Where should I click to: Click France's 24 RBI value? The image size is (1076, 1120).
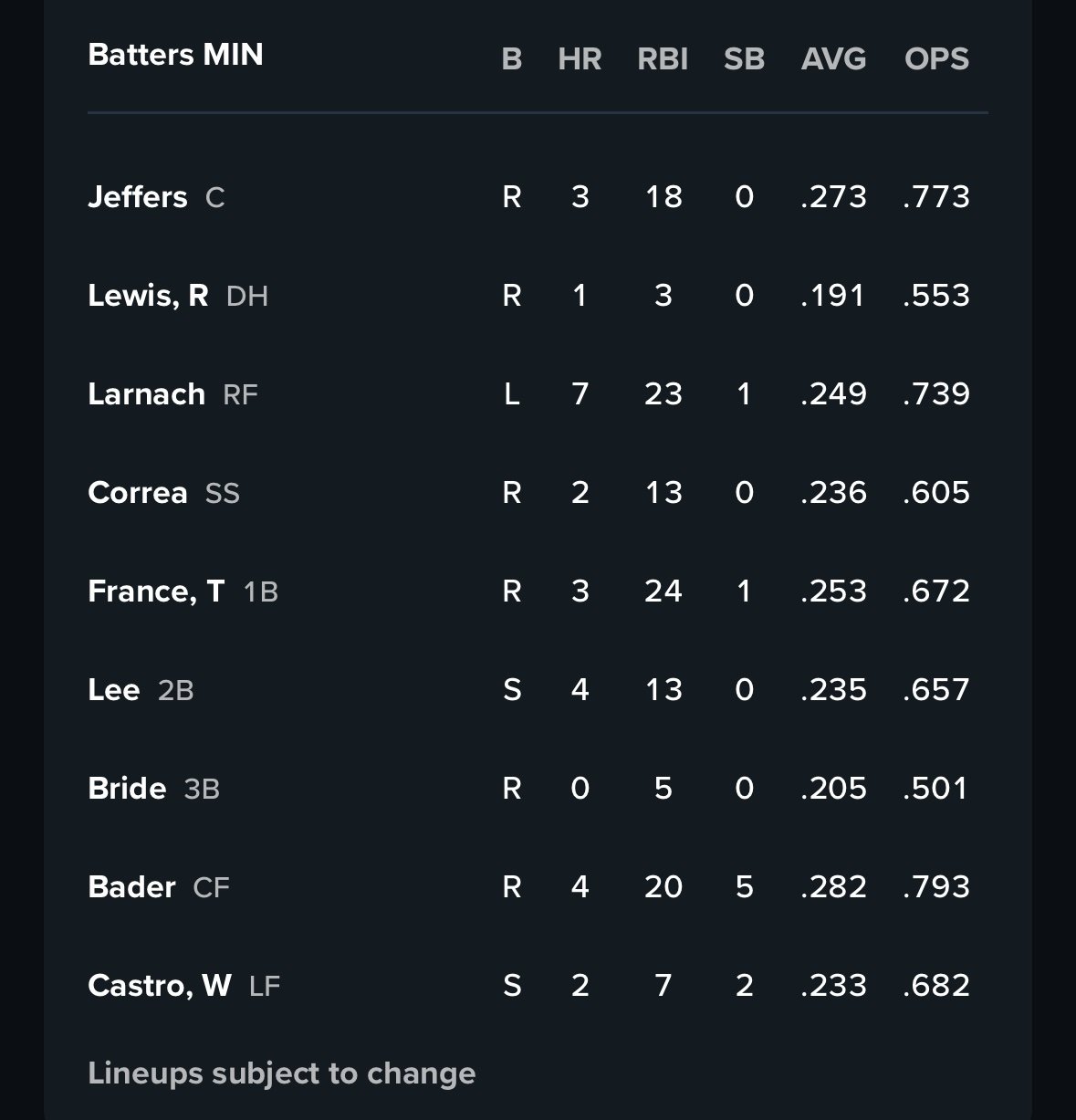663,591
